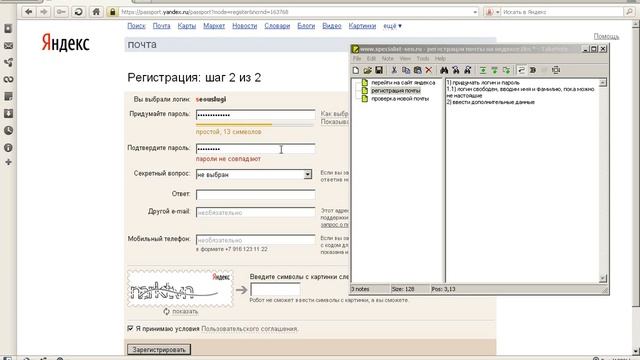The height and width of the screenshot is (360, 640).
Task: Open the search engine selector dropdown arrow
Action: tap(498, 12)
